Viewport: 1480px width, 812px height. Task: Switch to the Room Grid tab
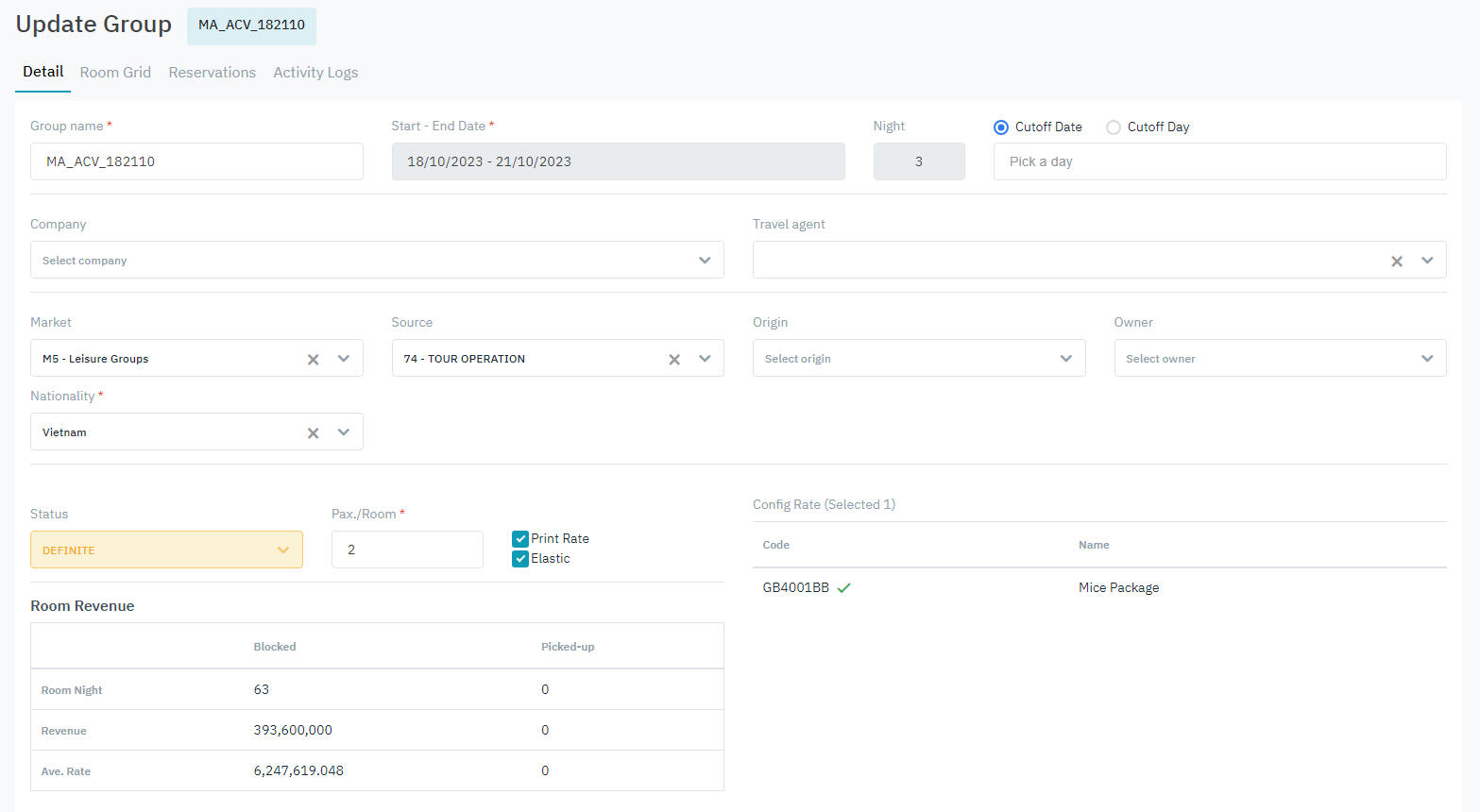[115, 73]
